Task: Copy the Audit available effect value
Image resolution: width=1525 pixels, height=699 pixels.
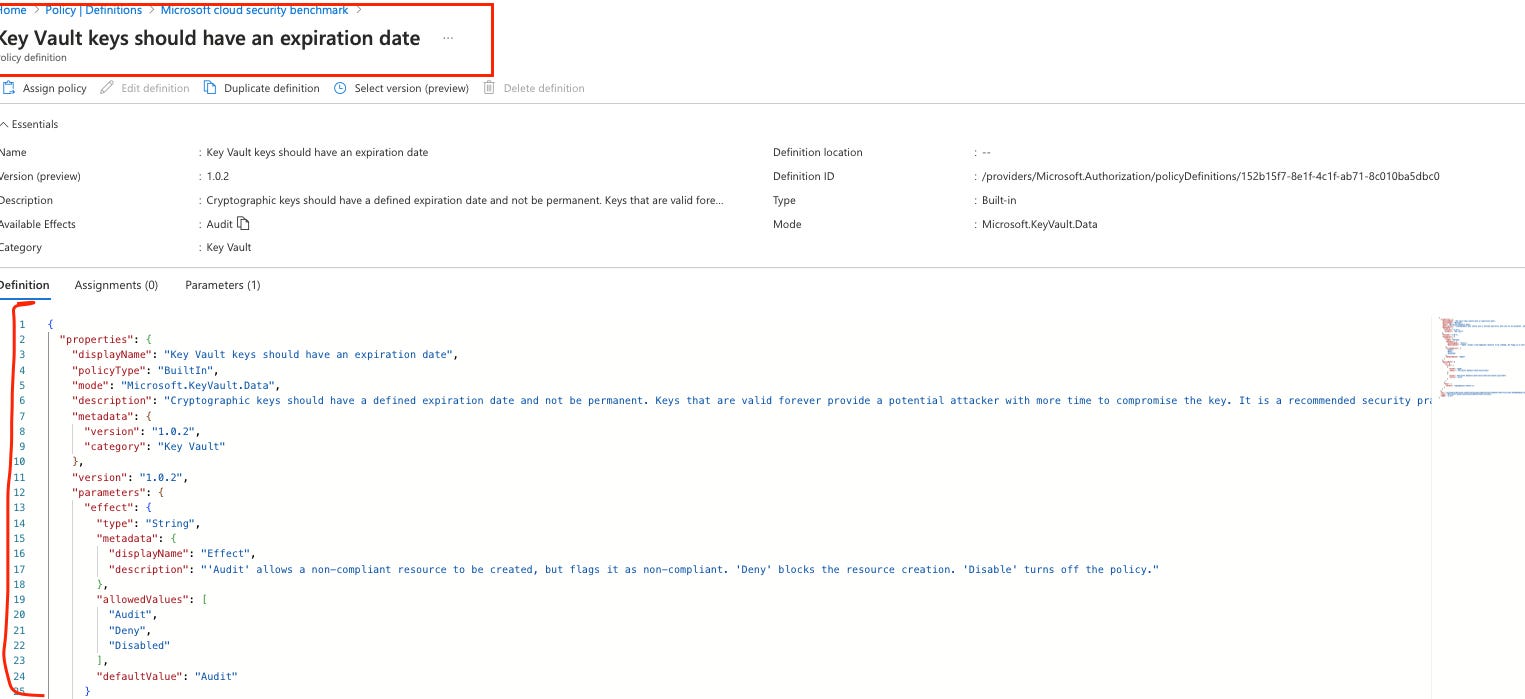Action: pyautogui.click(x=243, y=224)
